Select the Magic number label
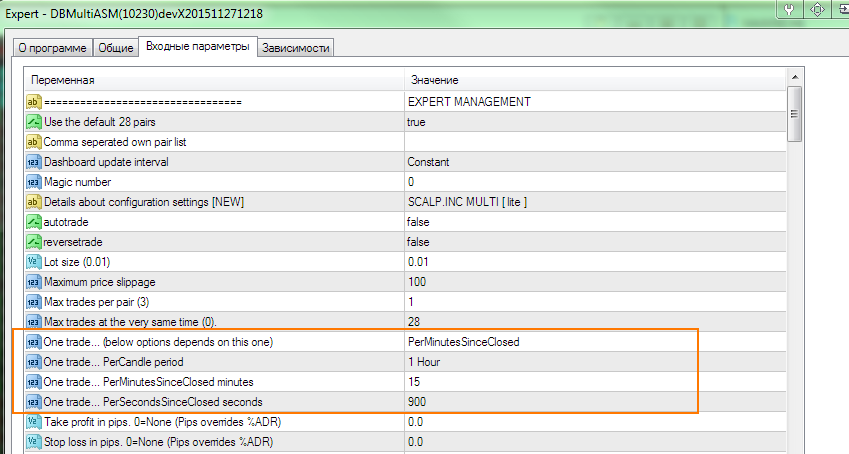Viewport: 849px width, 454px height. [77, 182]
